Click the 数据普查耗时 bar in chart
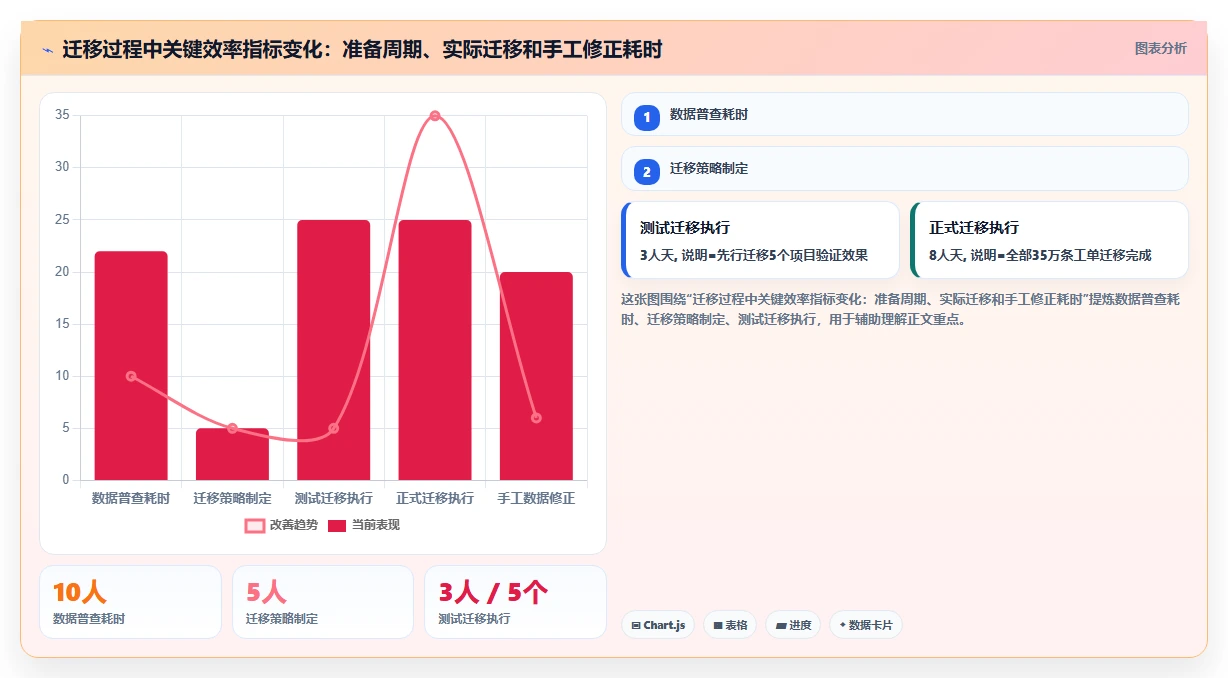 coord(131,366)
